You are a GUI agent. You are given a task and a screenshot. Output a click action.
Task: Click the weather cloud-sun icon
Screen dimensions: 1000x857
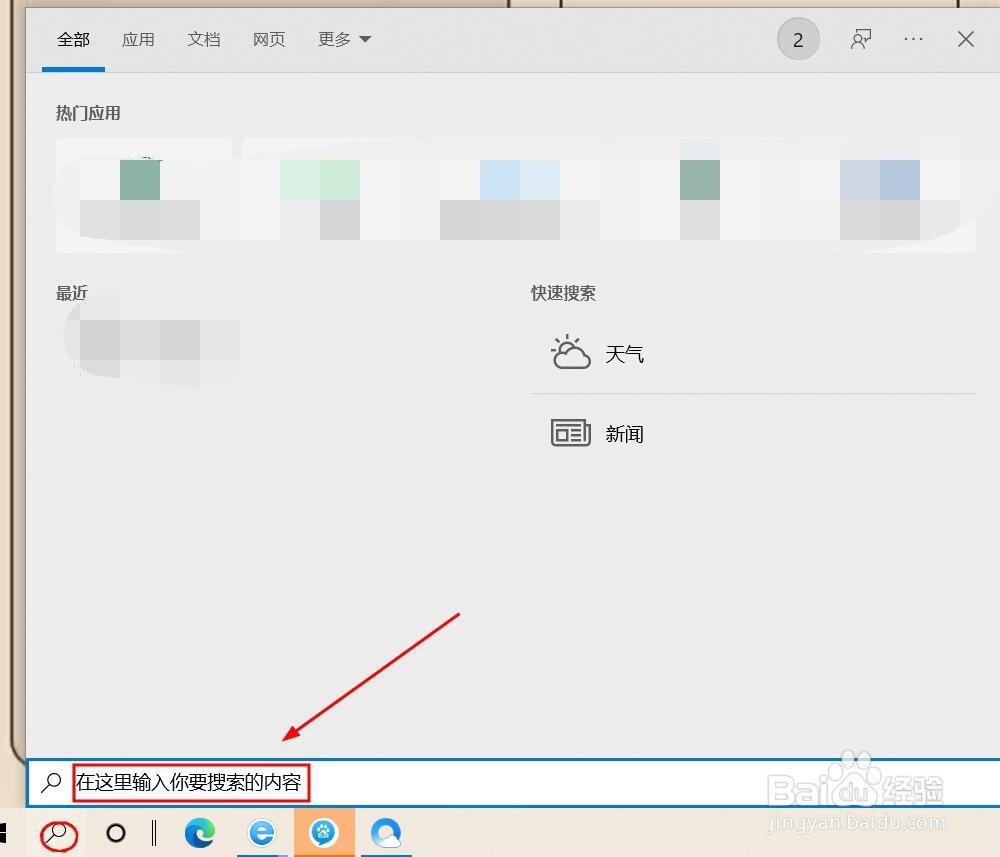[x=570, y=353]
